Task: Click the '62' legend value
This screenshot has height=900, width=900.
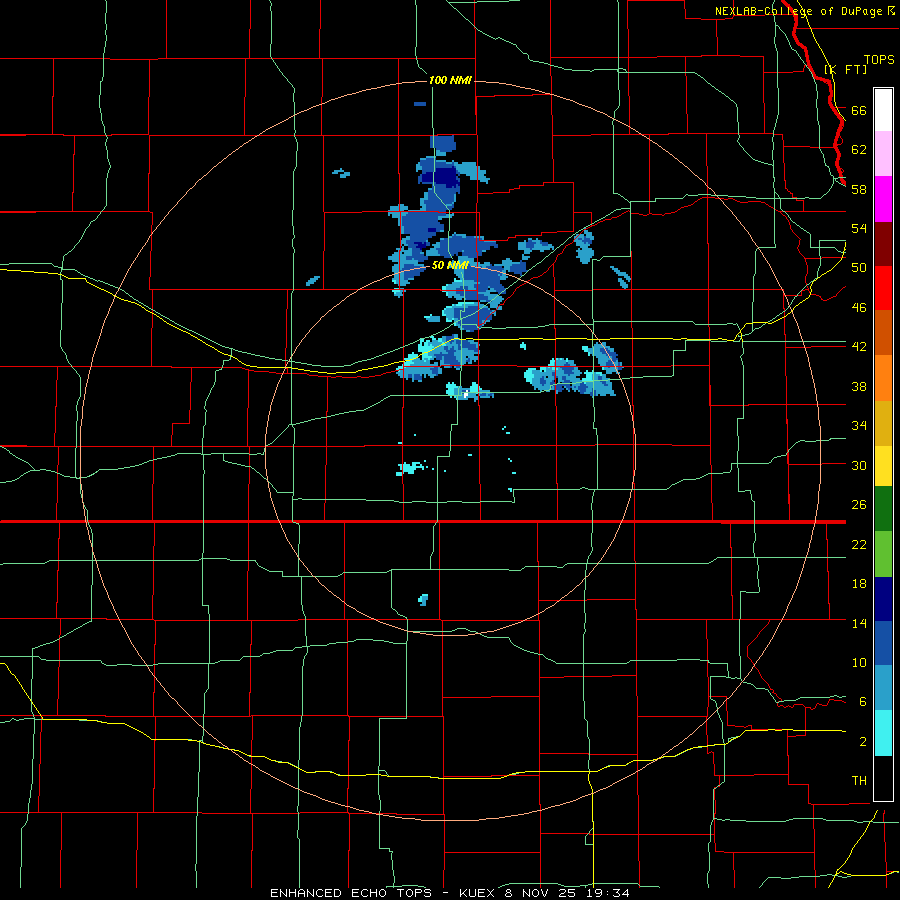Action: [x=859, y=150]
